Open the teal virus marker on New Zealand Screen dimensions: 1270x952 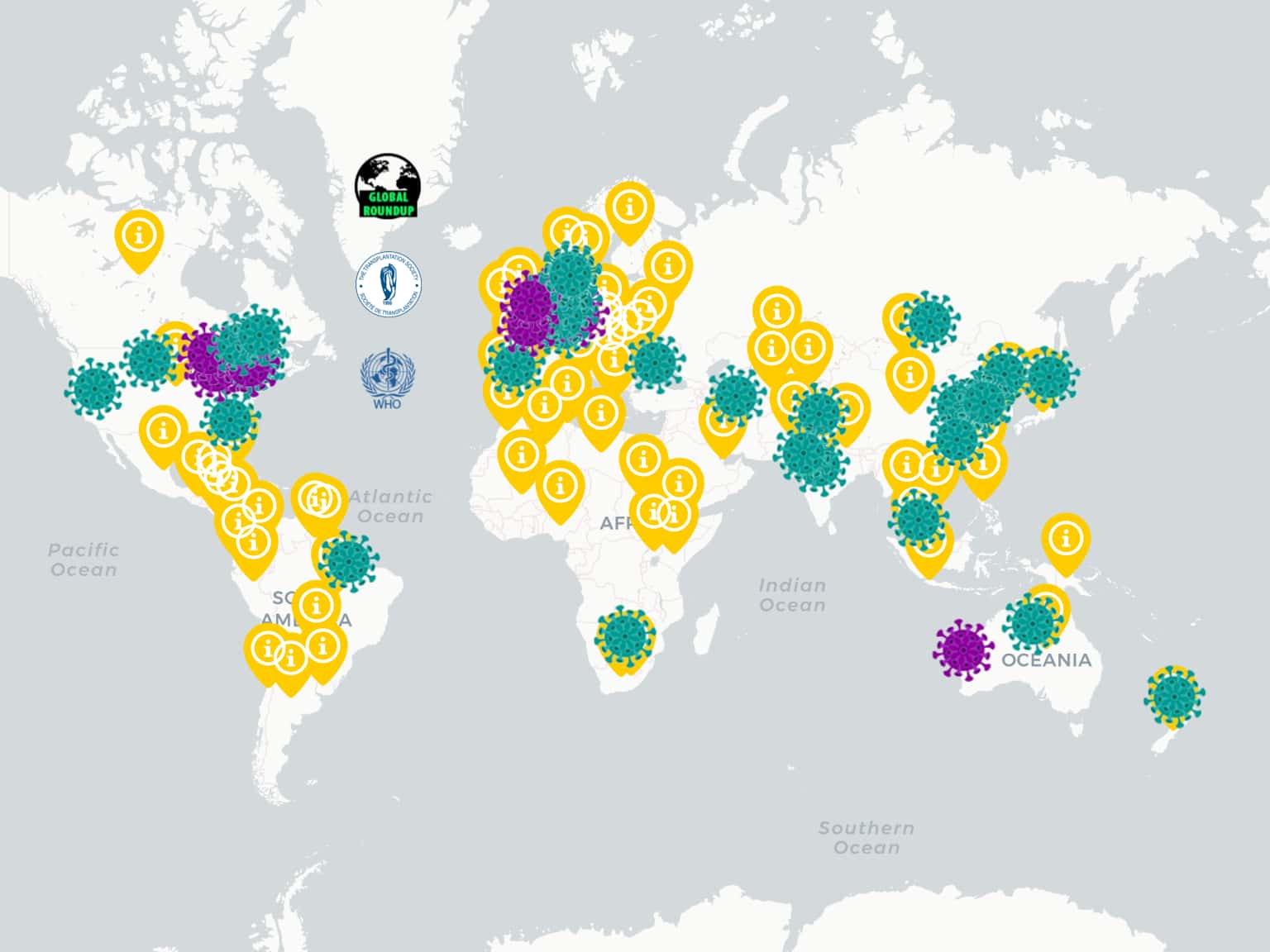tap(1174, 696)
